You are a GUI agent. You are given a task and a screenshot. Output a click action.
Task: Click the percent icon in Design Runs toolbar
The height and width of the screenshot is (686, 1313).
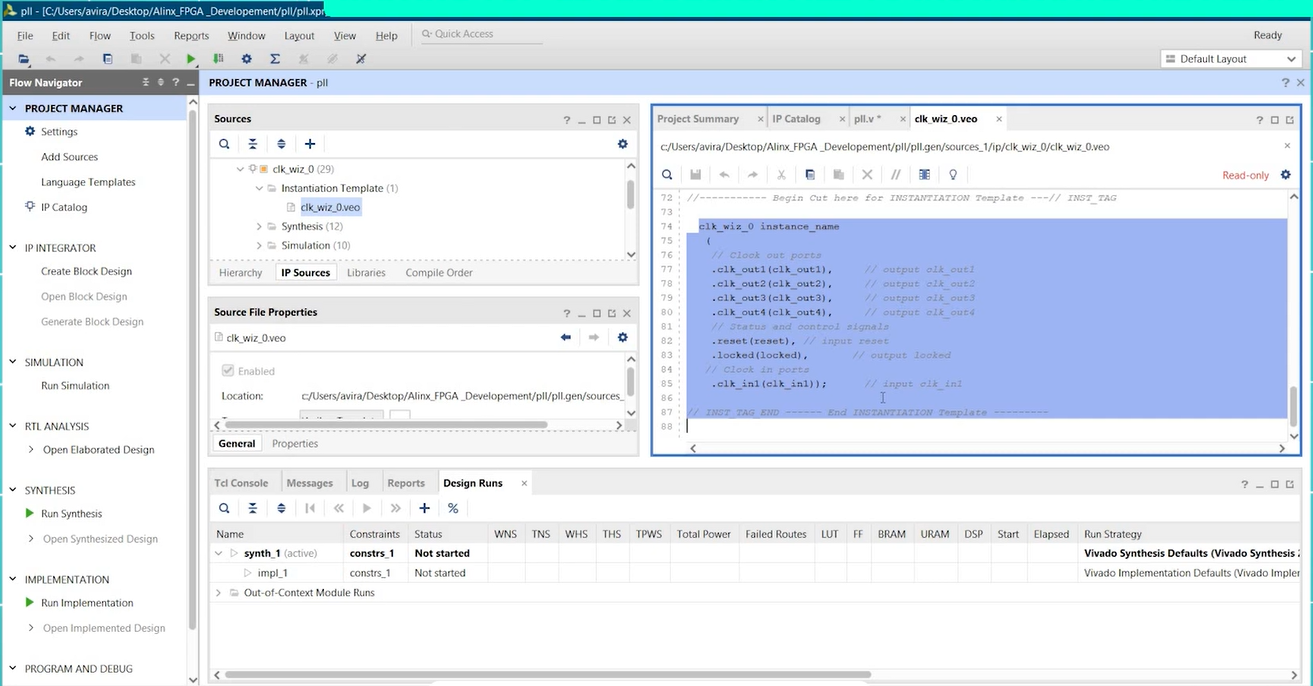point(453,508)
